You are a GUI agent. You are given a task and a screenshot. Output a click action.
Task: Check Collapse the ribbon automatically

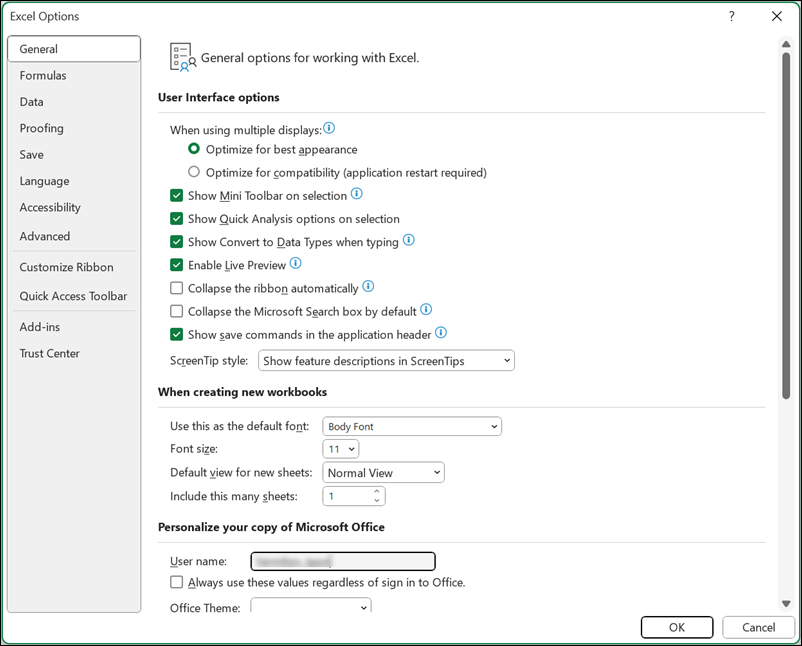point(176,288)
